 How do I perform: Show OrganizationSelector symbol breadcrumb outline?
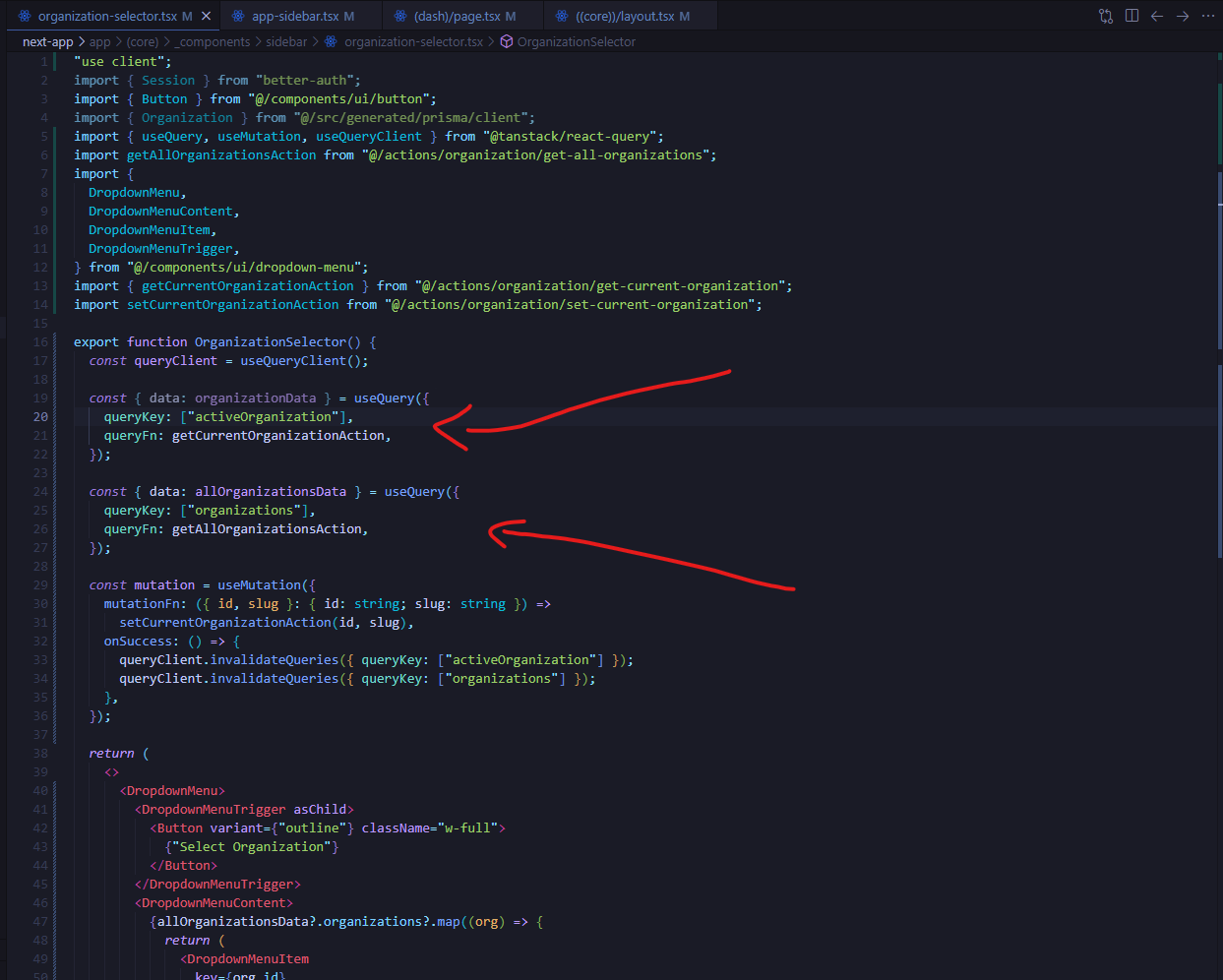point(577,41)
